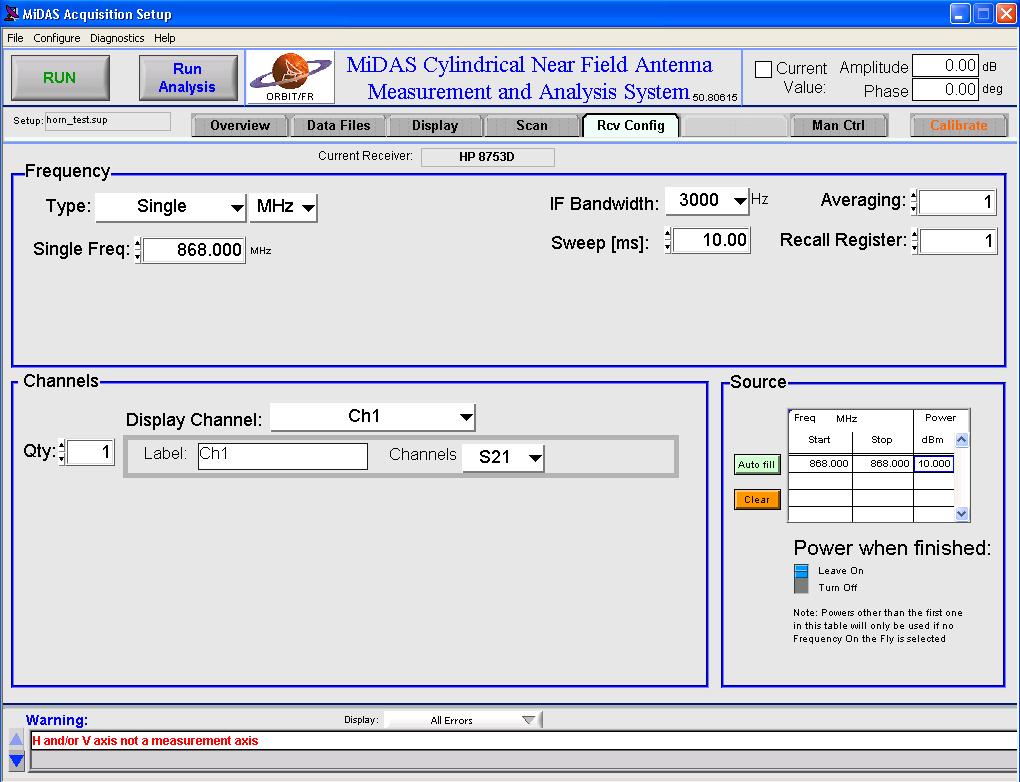Open the All Errors display dropdown
Screen dimensions: 1020x782
[463, 720]
